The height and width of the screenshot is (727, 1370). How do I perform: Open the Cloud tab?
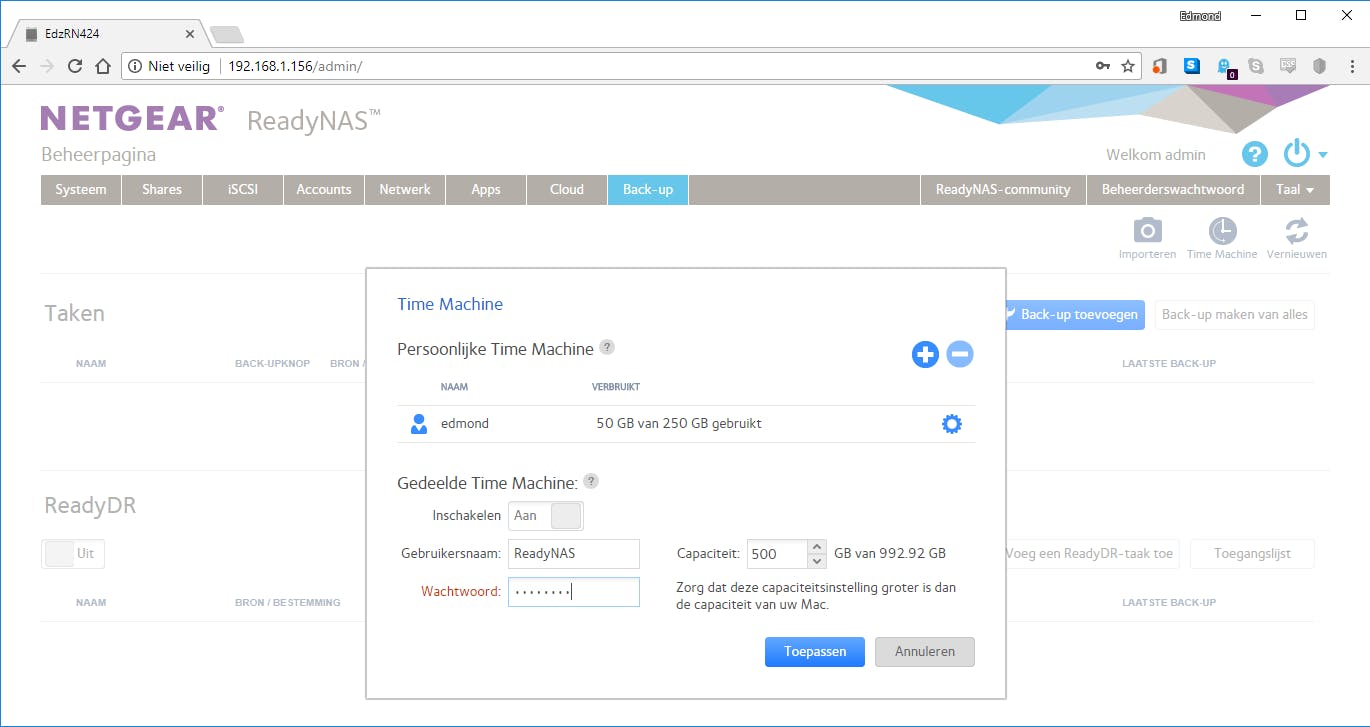tap(567, 189)
